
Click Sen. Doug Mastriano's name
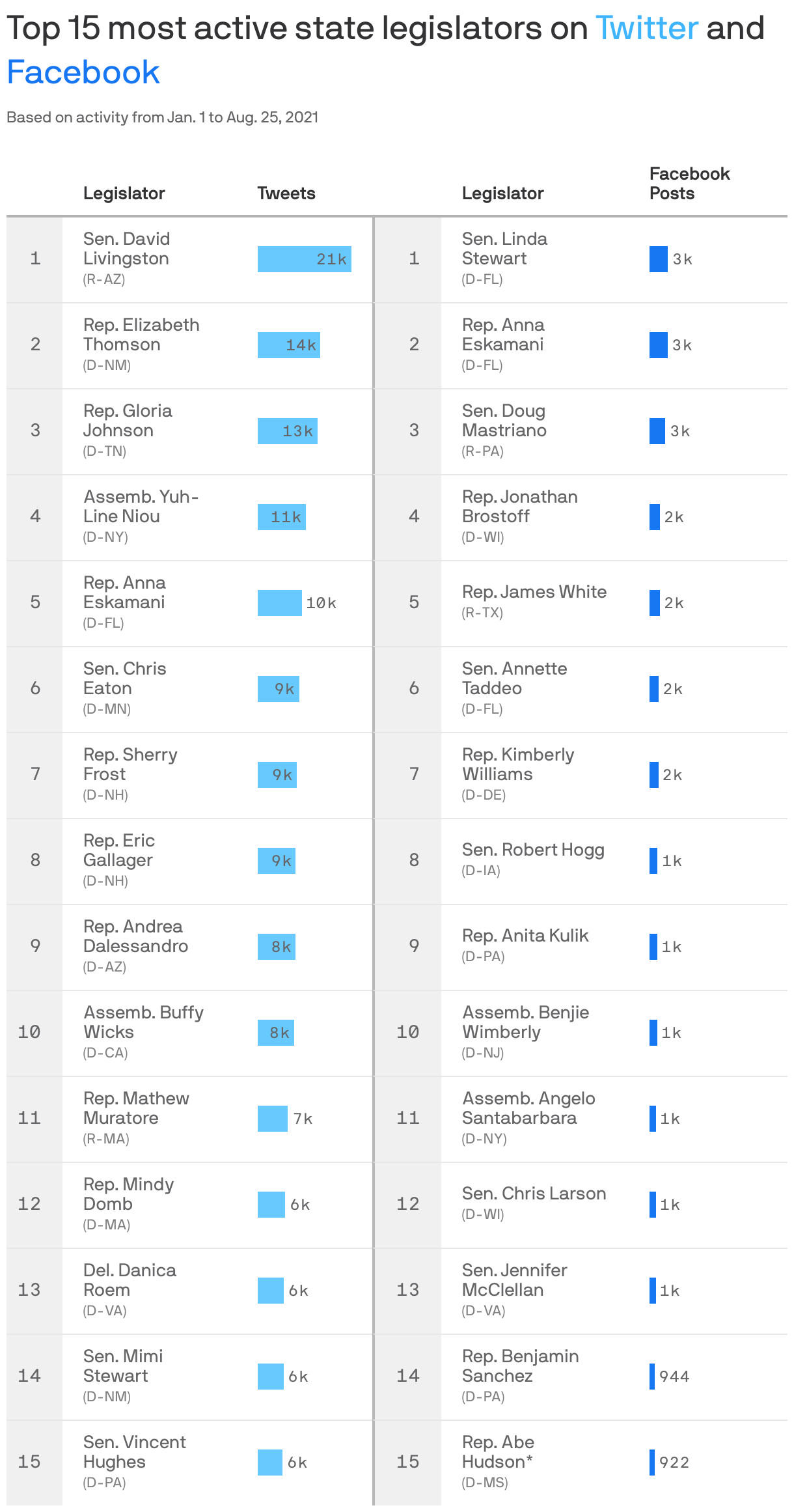(504, 421)
